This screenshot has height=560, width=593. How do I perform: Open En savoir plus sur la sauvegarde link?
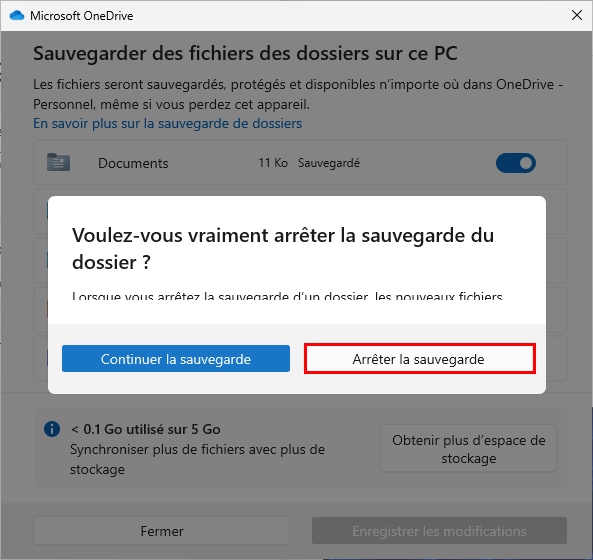click(168, 123)
